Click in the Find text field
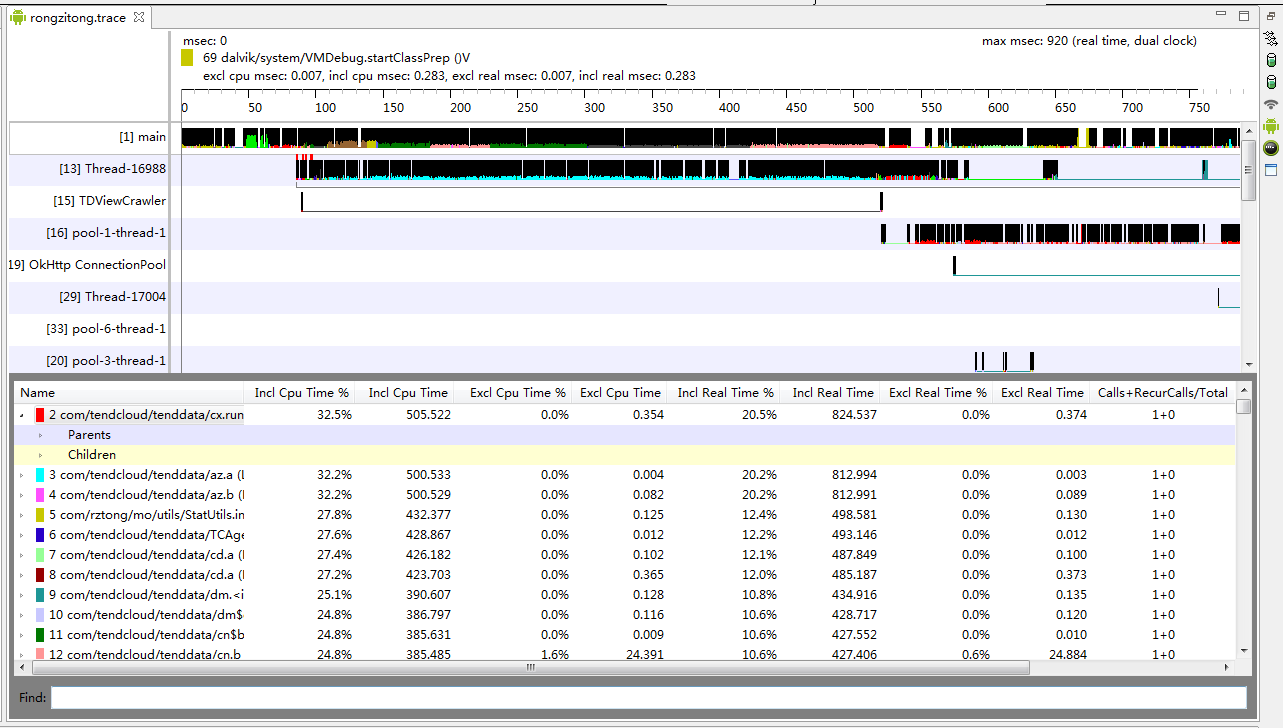This screenshot has height=728, width=1283. pos(649,697)
